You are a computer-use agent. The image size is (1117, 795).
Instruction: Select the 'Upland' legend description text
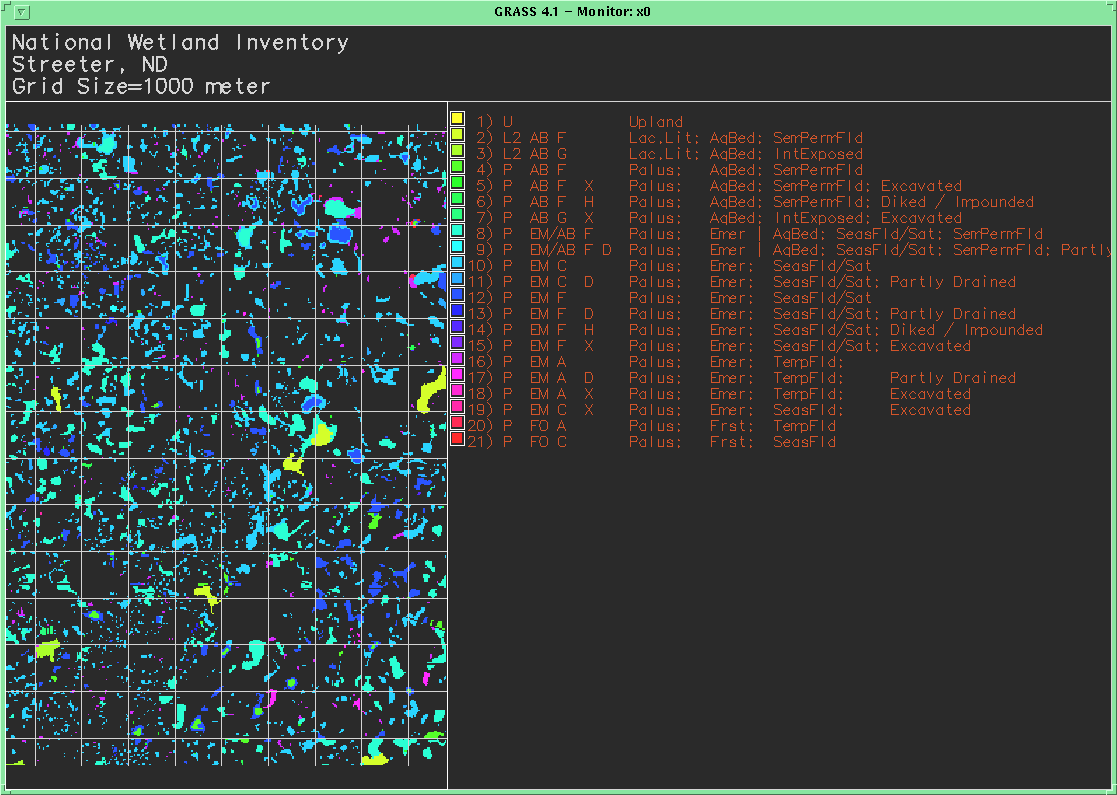pyautogui.click(x=655, y=122)
